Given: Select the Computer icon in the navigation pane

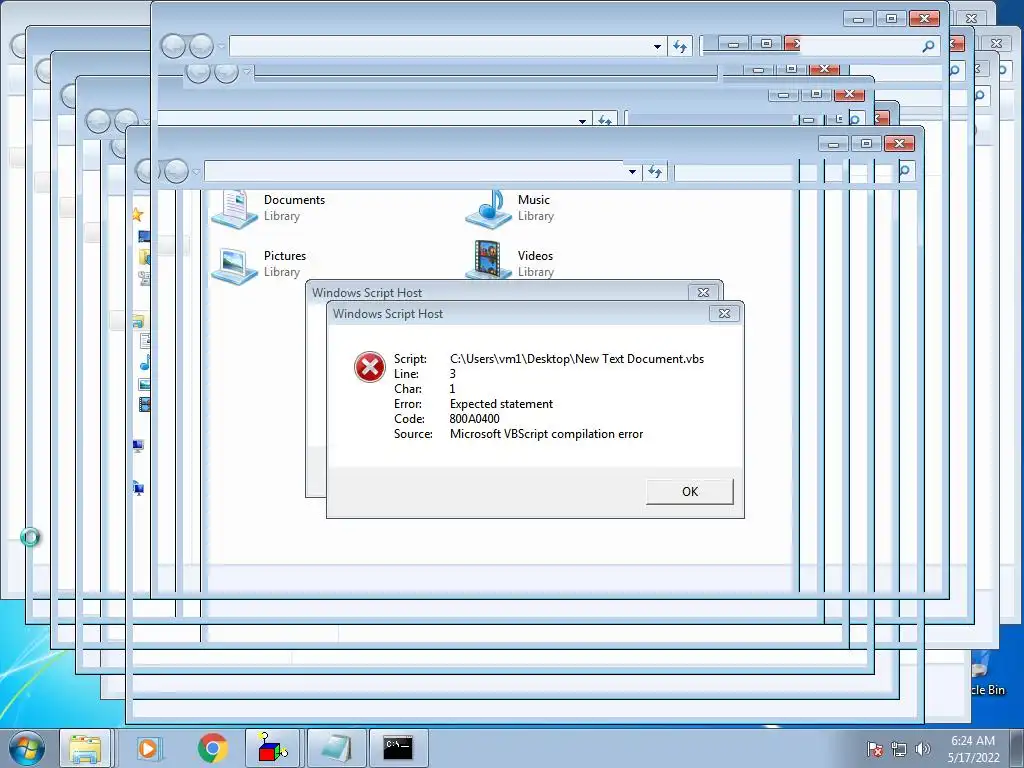Looking at the screenshot, I should (x=138, y=446).
